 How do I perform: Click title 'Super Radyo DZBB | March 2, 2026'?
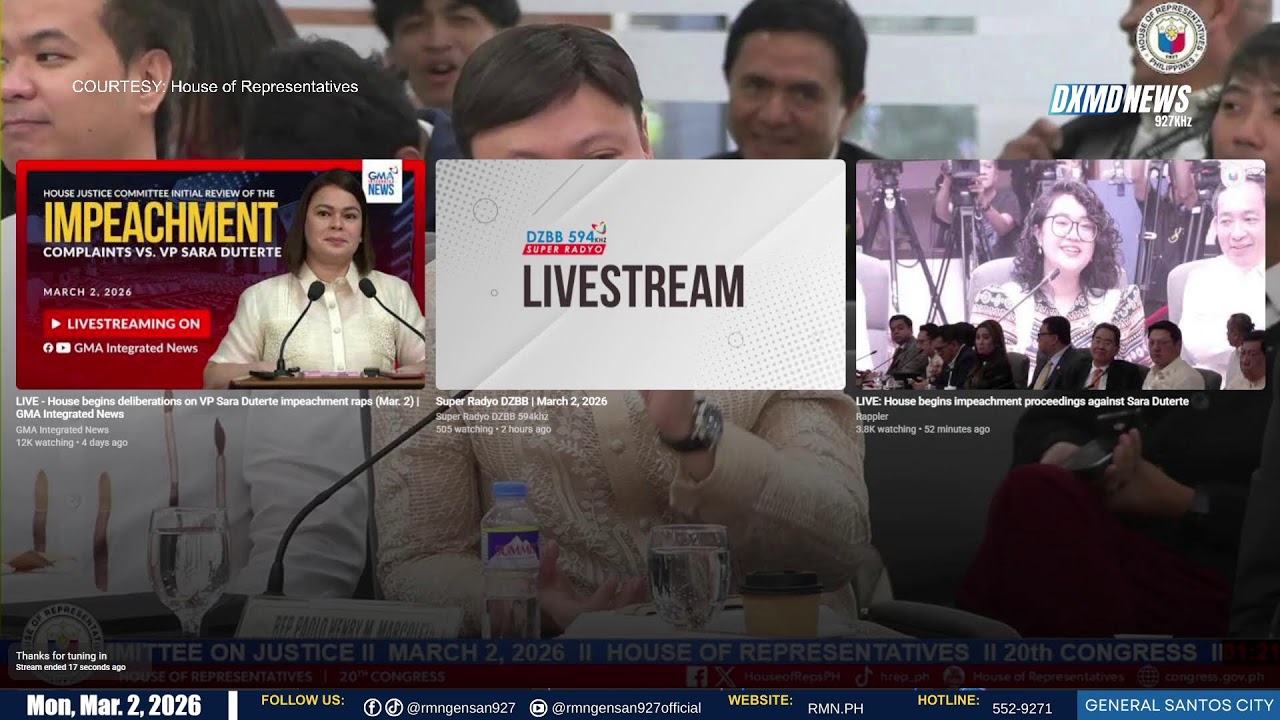click(x=521, y=401)
